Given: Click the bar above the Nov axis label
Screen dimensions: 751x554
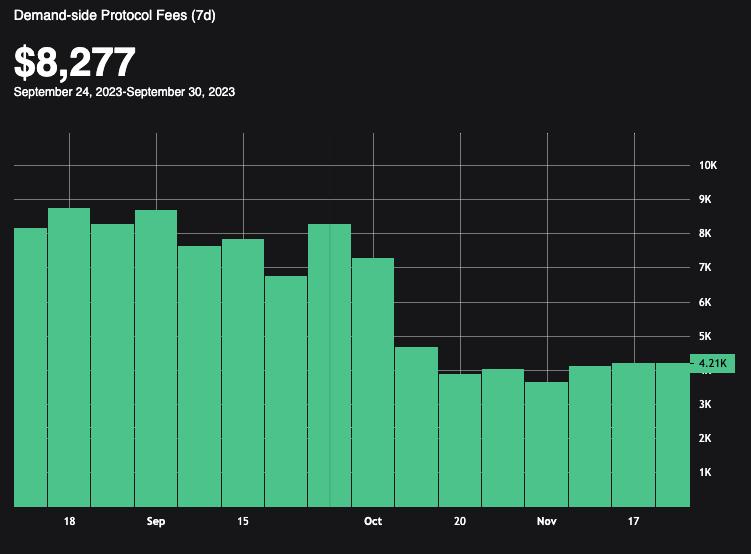Looking at the screenshot, I should [546, 444].
